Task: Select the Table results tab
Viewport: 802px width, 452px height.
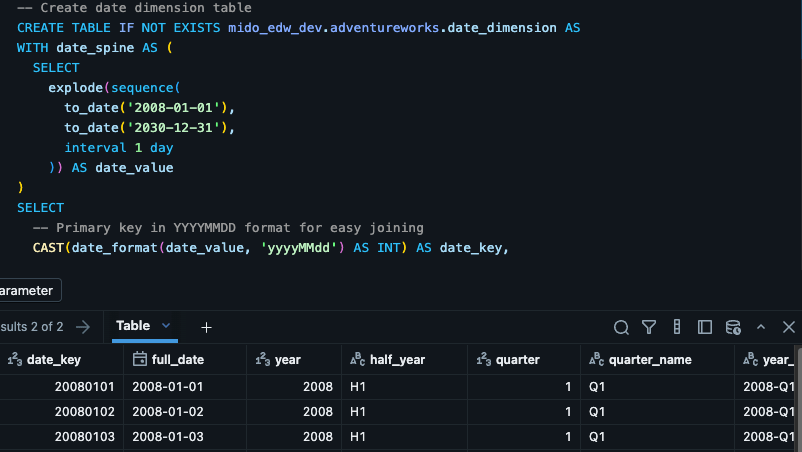Action: click(133, 326)
